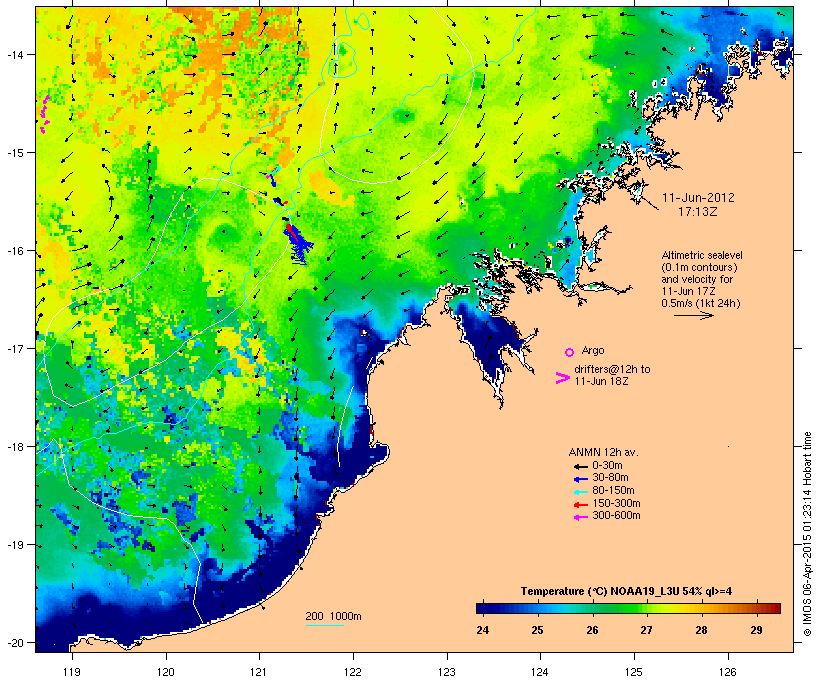Click the "80-150m" depth label
Screen dimensions: 820x680
(x=613, y=491)
